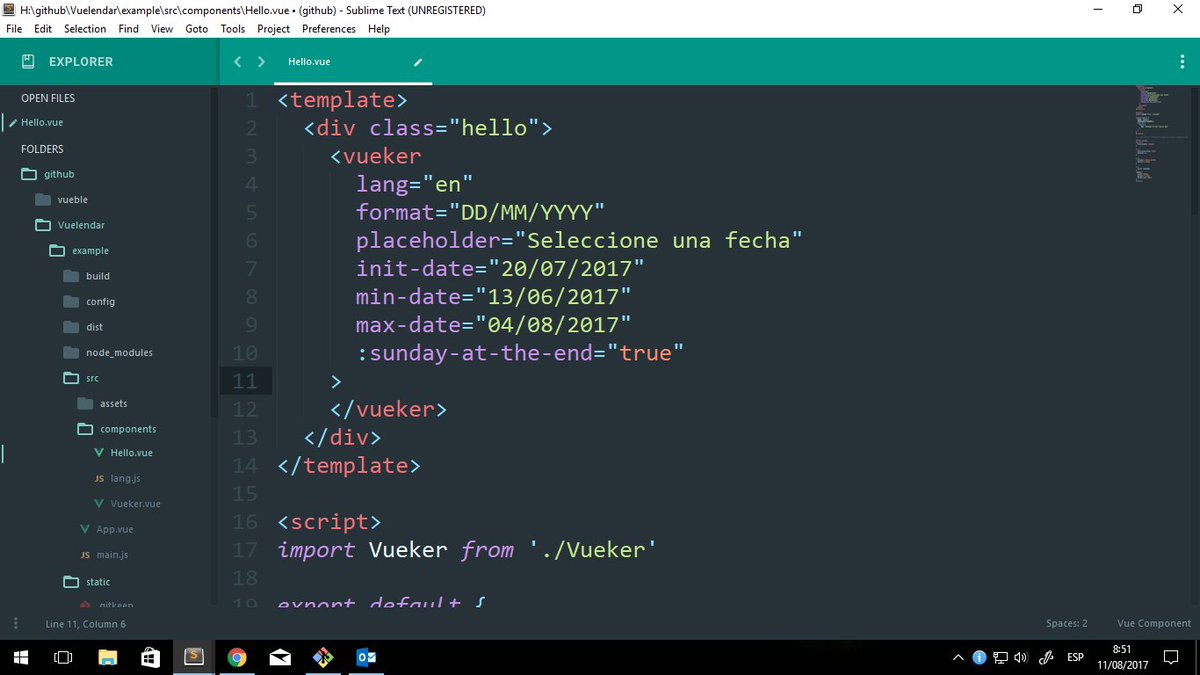Open the Mail app from the taskbar

[x=280, y=657]
